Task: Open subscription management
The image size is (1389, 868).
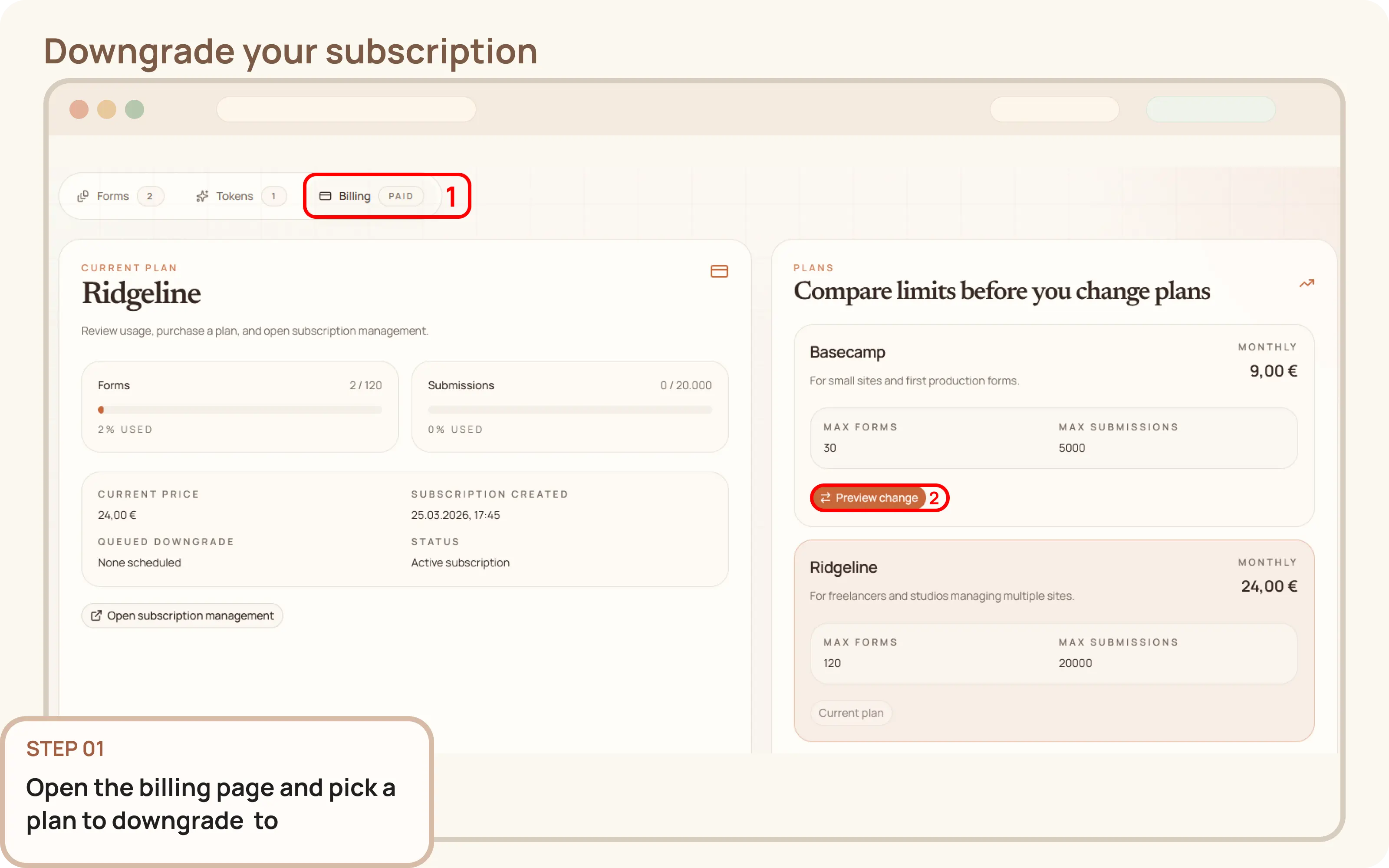Action: [x=182, y=615]
